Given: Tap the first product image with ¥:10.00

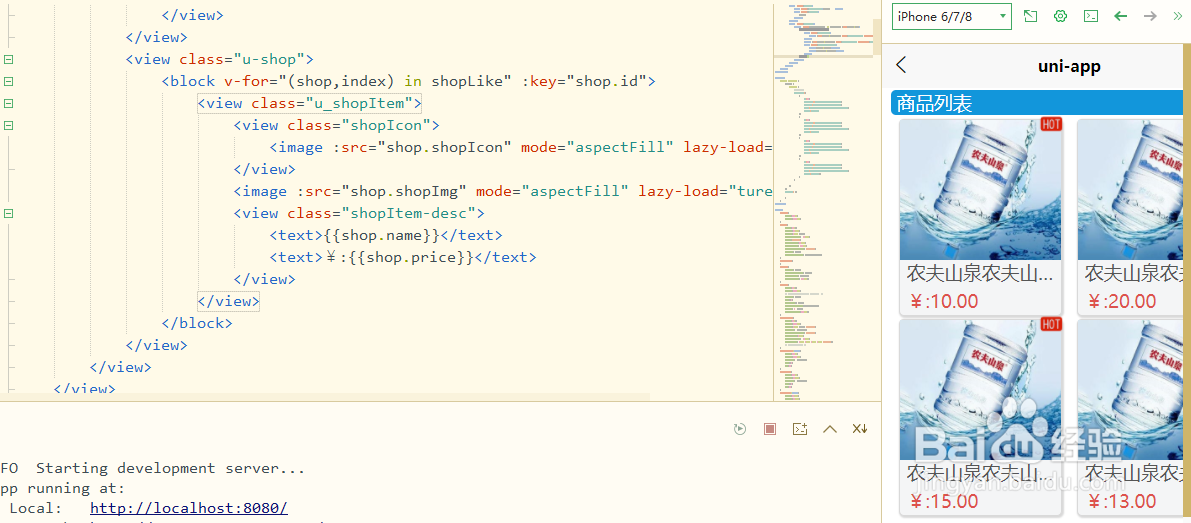Looking at the screenshot, I should pos(981,189).
